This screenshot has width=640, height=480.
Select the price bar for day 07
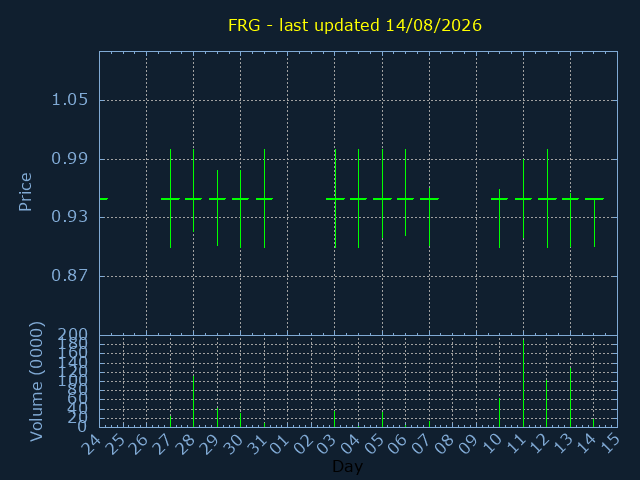pos(429,217)
